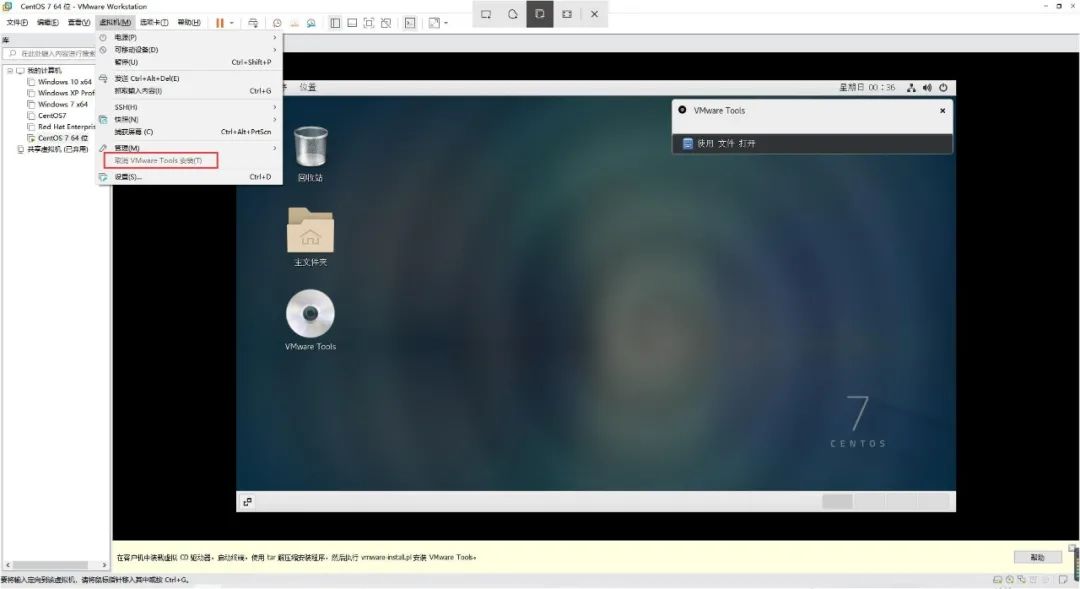Expand the 可移动设备(D) submenu entry
Screen dimensions: 1080x589
tap(189, 50)
